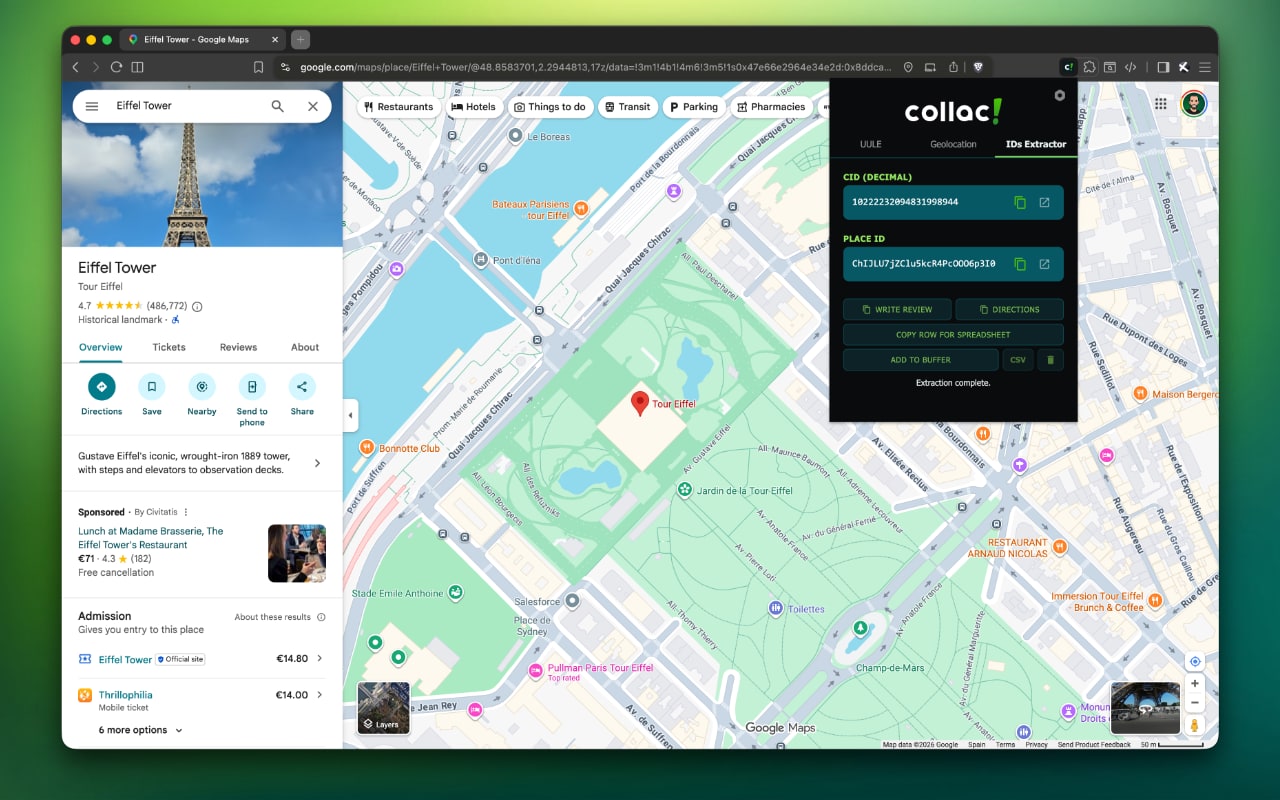Click the location permission pin icon

click(x=908, y=67)
